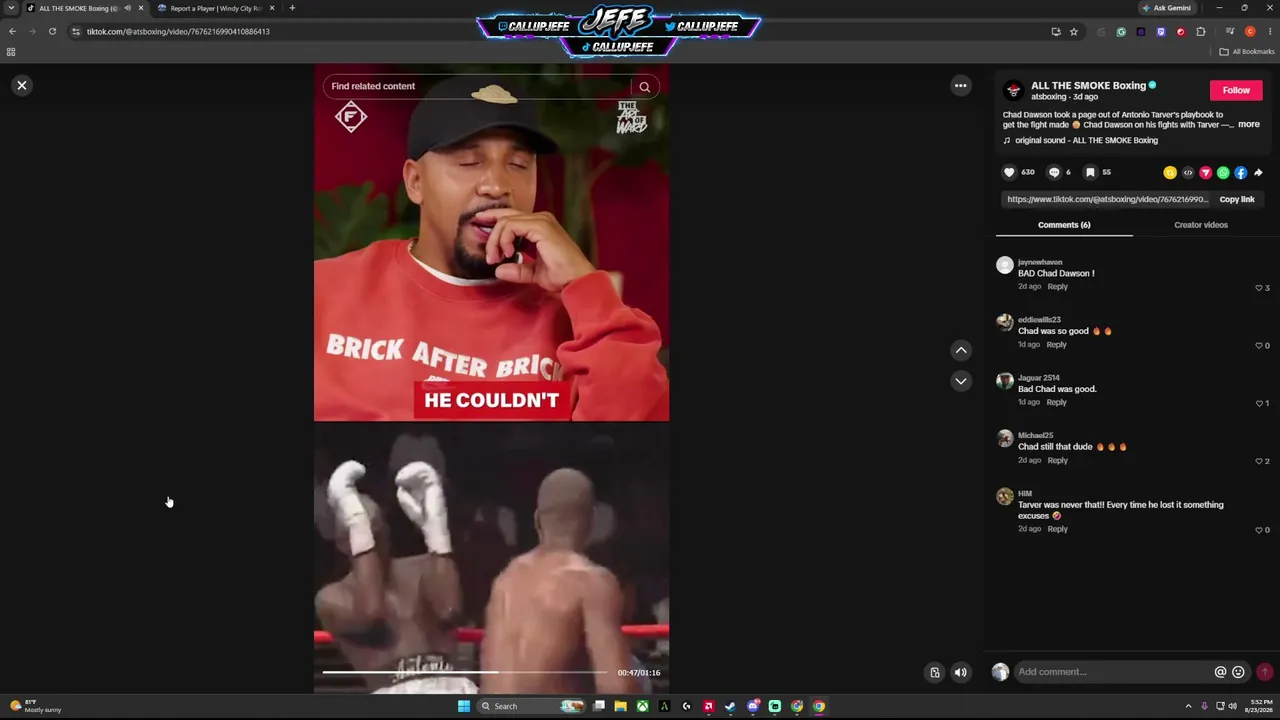Screen dimensions: 1280x720
Task: Reply to jaynewhaven's comment
Action: point(1057,287)
